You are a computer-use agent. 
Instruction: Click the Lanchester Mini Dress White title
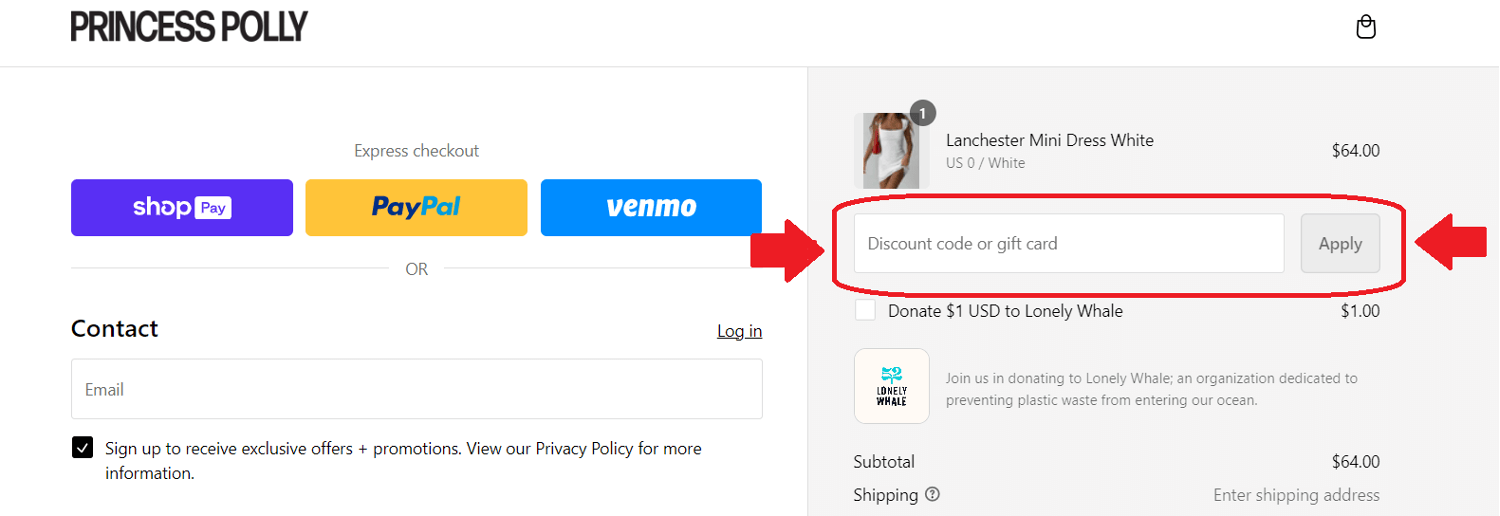pyautogui.click(x=1049, y=140)
